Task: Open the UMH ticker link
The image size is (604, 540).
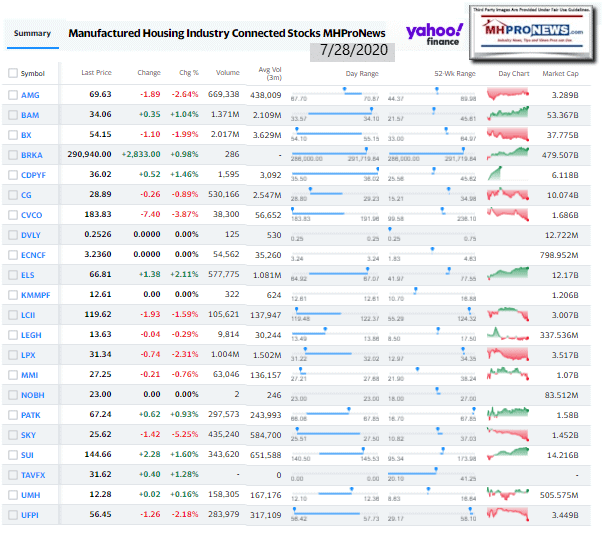Action: coord(30,496)
